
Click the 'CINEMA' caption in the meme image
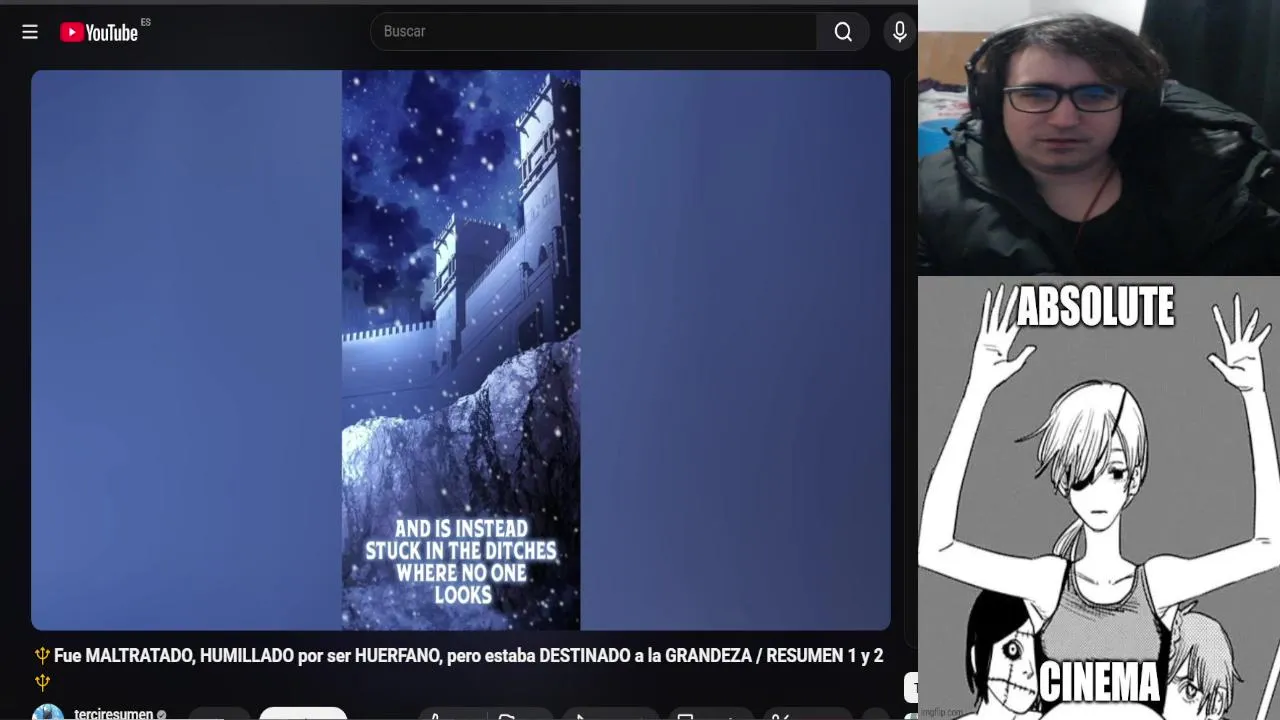click(1099, 683)
